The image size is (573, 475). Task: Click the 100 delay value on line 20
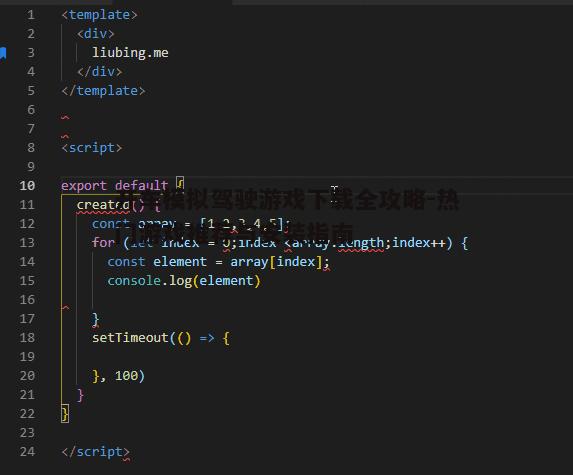126,376
